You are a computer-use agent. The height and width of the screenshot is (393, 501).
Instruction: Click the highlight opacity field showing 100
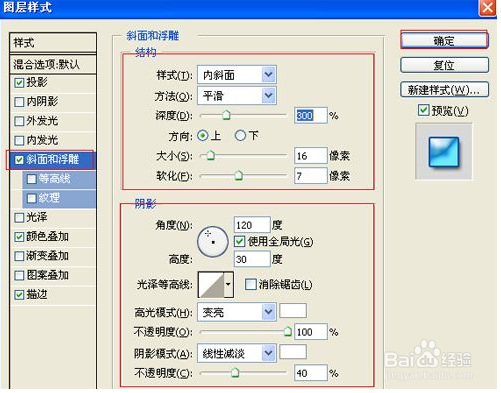[x=311, y=332]
